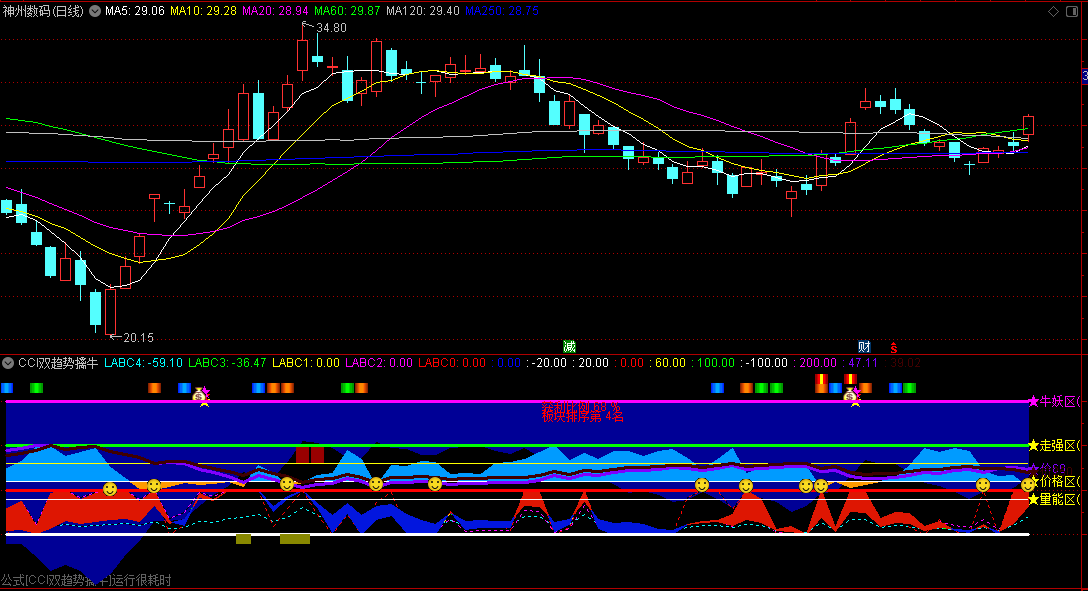
Task: Click the money bag icon below the 财 marker
Action: (x=851, y=395)
